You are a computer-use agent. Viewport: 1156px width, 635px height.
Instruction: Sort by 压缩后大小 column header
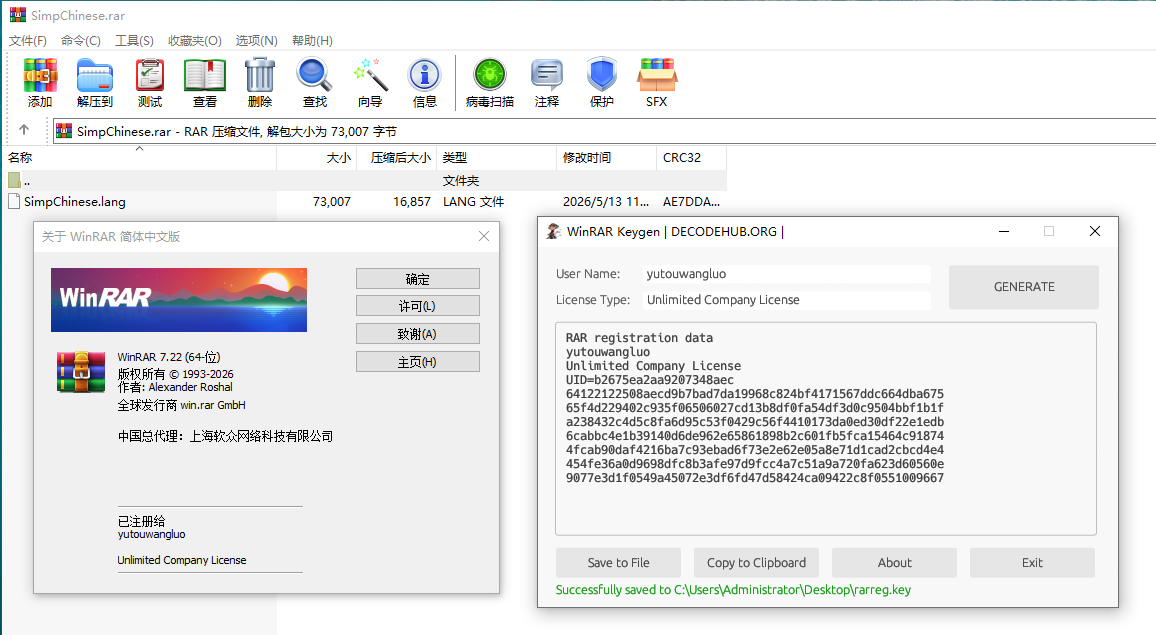point(397,157)
